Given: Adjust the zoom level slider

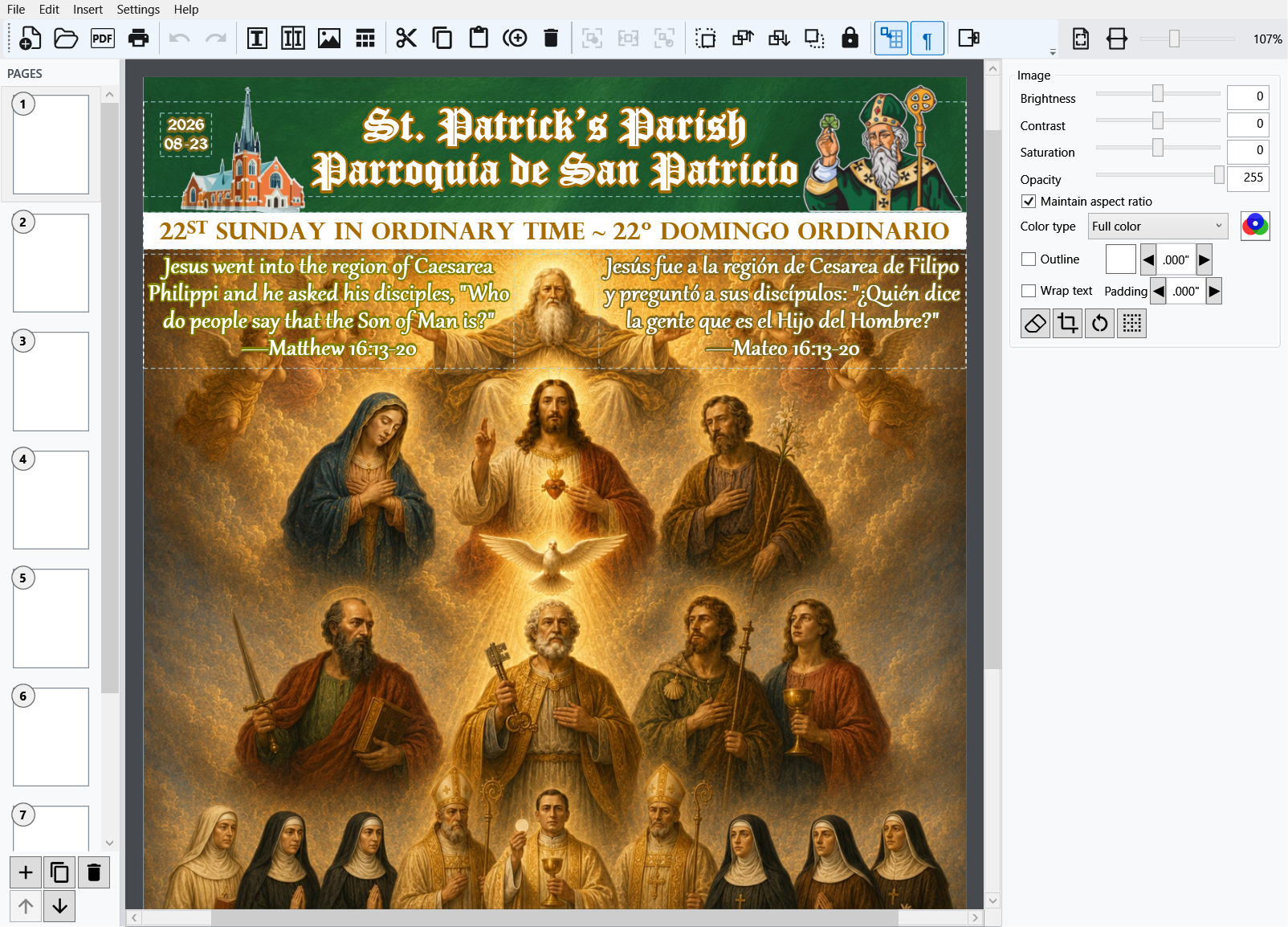Looking at the screenshot, I should (x=1174, y=39).
